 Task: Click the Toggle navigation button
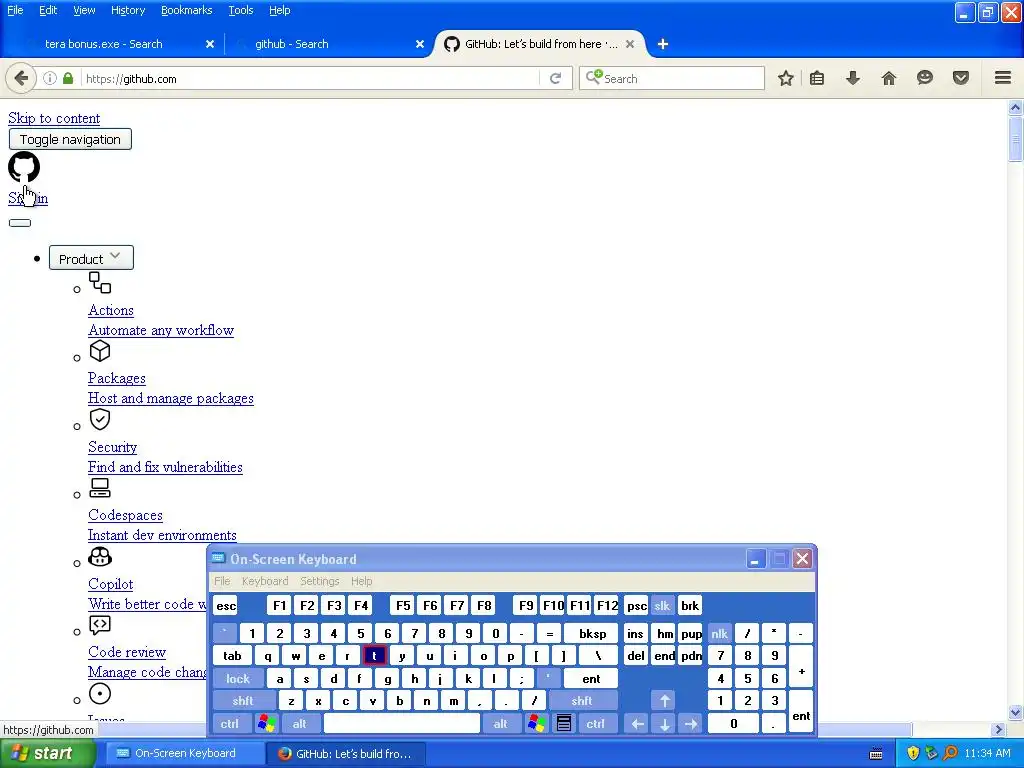(70, 139)
